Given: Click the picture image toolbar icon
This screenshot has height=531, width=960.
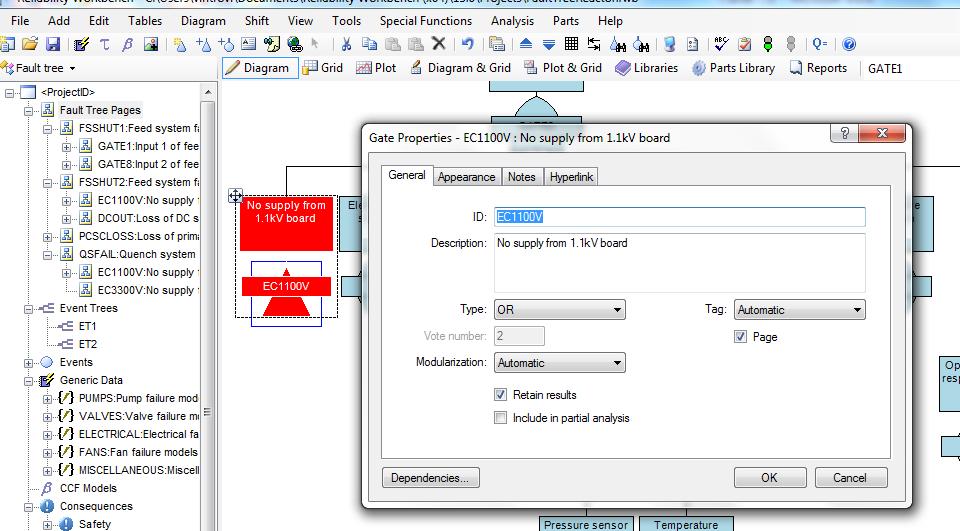Looking at the screenshot, I should [151, 44].
